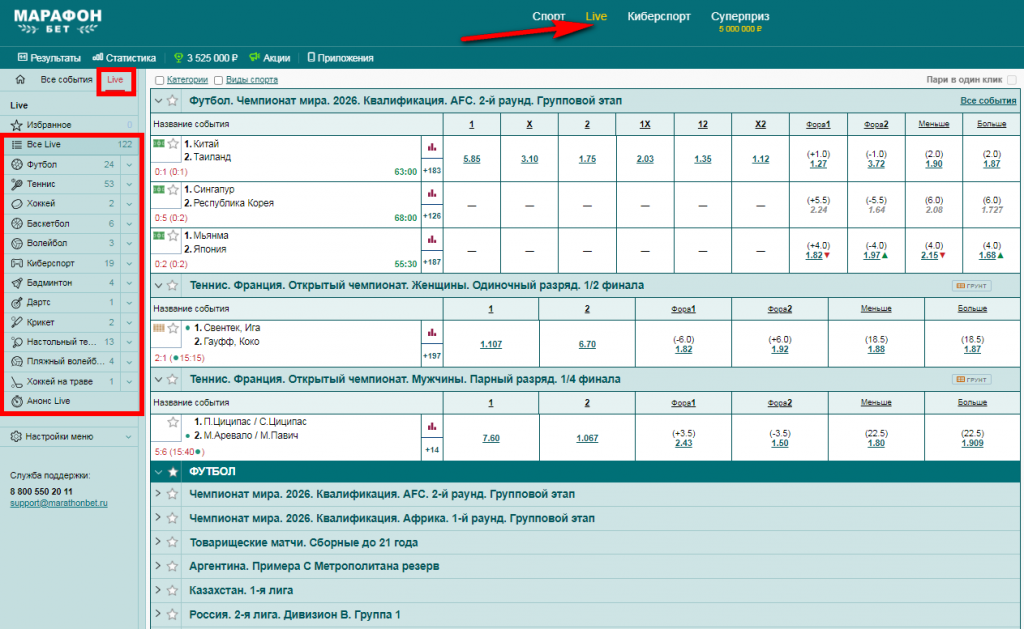
Task: Bet on Gauff win odds 6.70
Action: click(587, 344)
